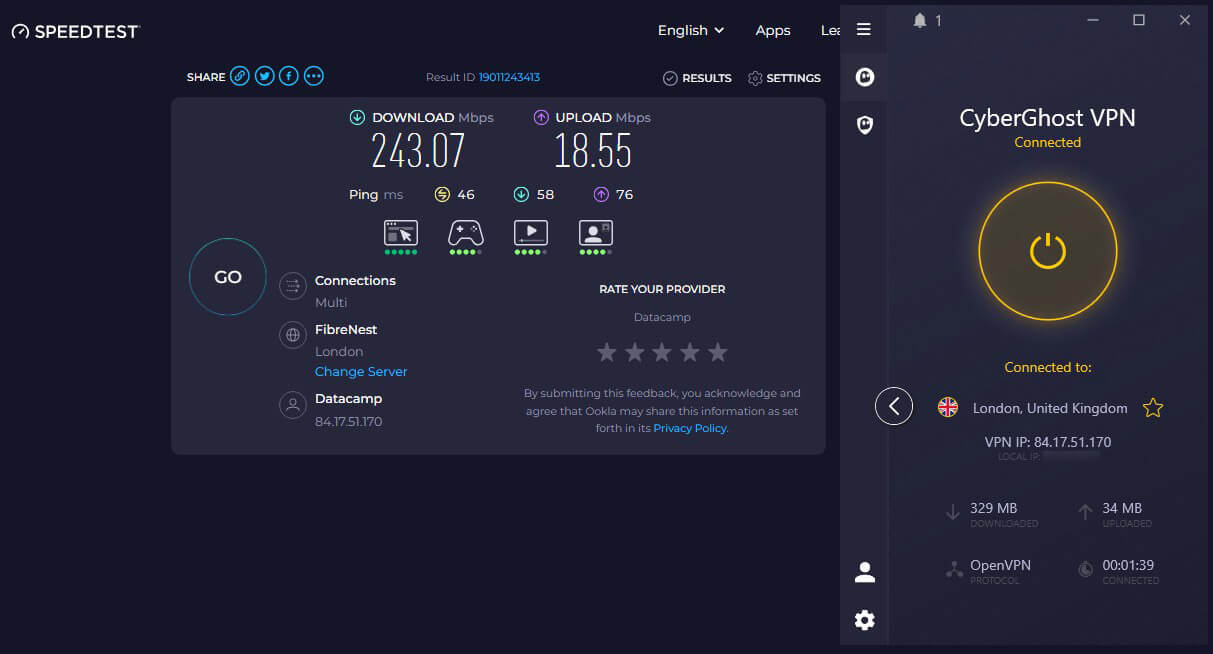Click the Change Server link
The height and width of the screenshot is (654, 1213).
click(361, 371)
